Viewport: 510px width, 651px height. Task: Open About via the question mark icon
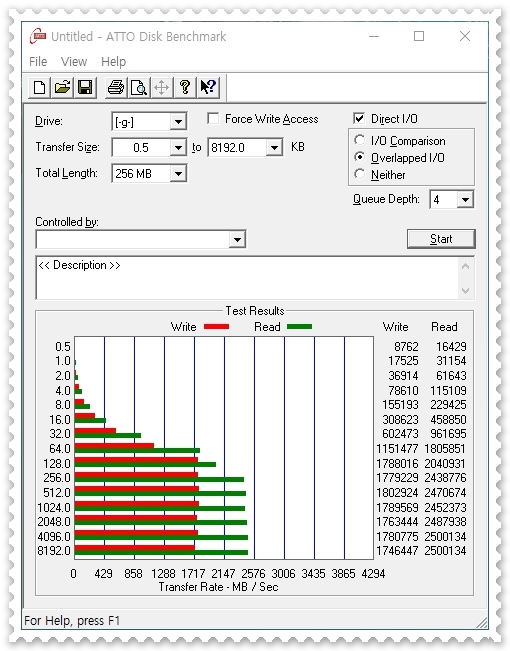click(x=184, y=88)
